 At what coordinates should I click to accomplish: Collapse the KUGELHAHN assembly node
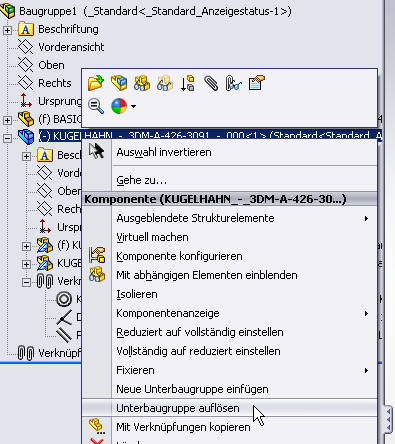(x=7, y=138)
